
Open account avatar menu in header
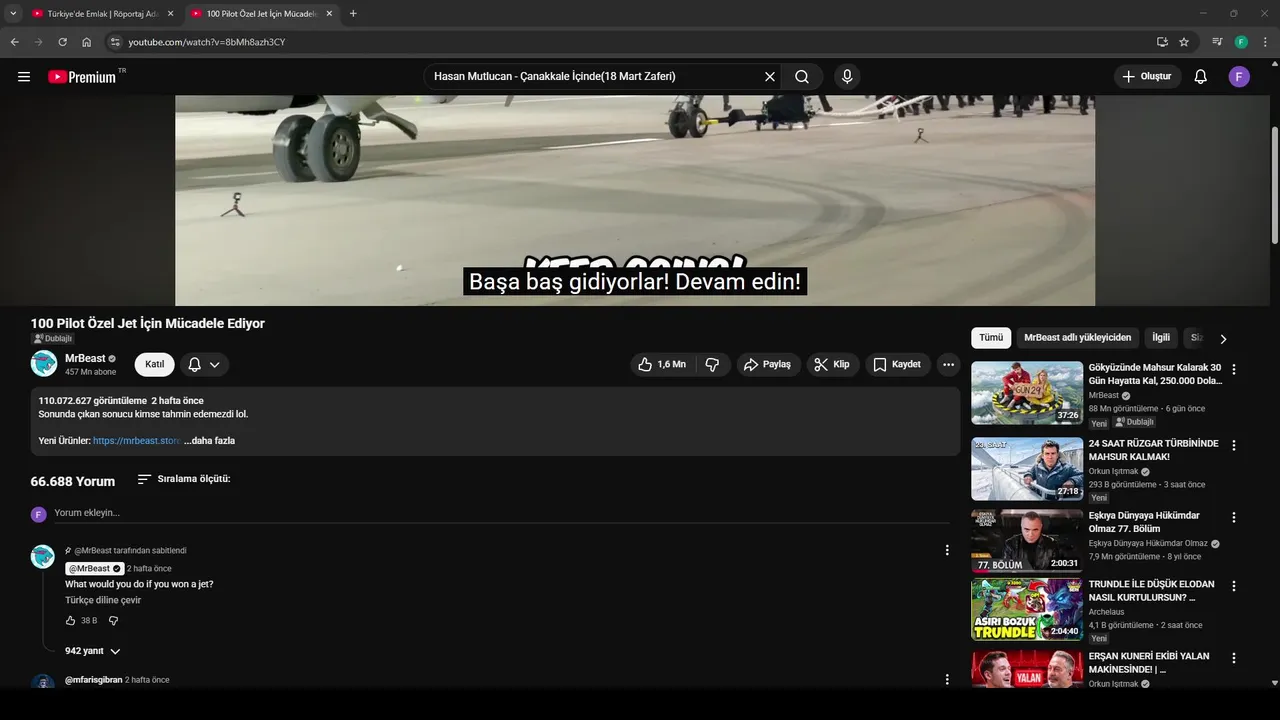click(x=1239, y=77)
